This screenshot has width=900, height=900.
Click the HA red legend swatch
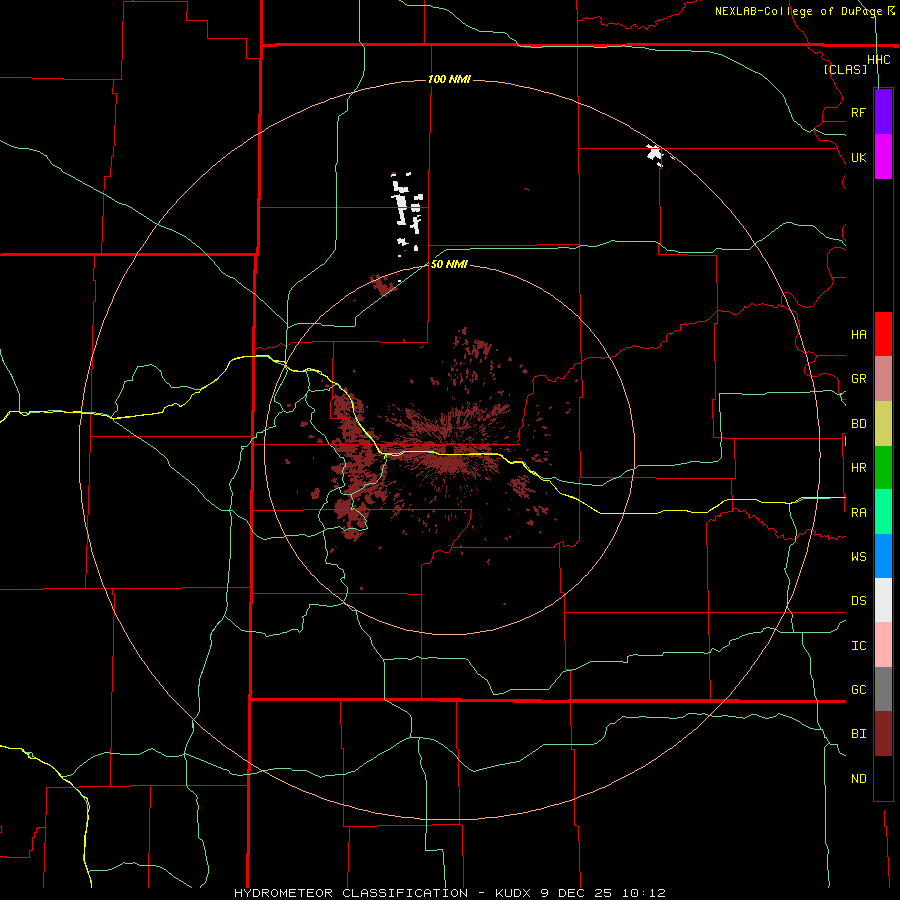click(x=883, y=334)
